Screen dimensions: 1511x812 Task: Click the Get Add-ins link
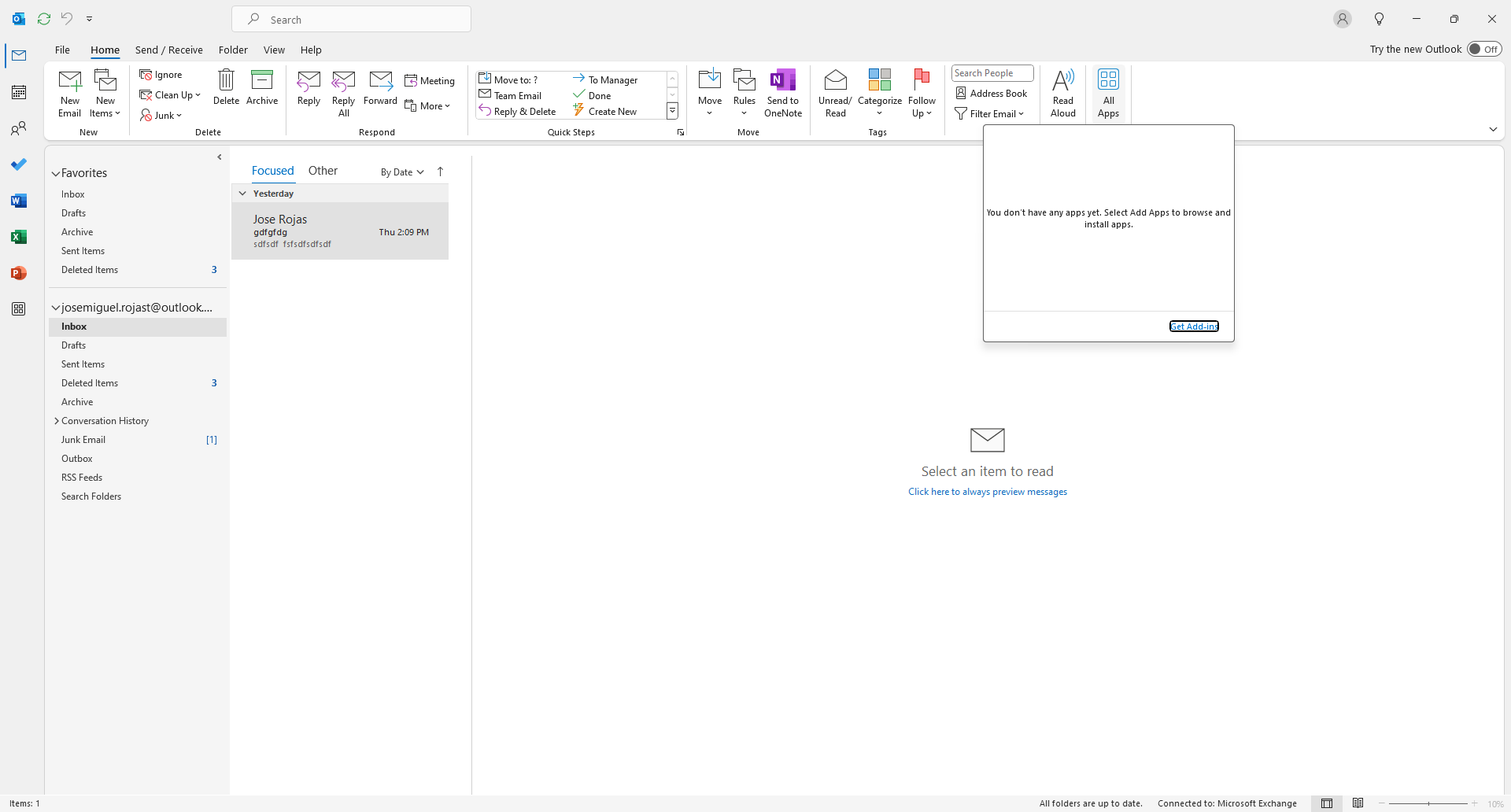tap(1194, 327)
